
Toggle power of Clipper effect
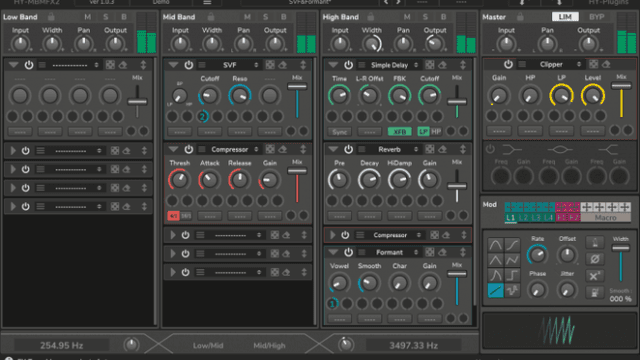[508, 64]
